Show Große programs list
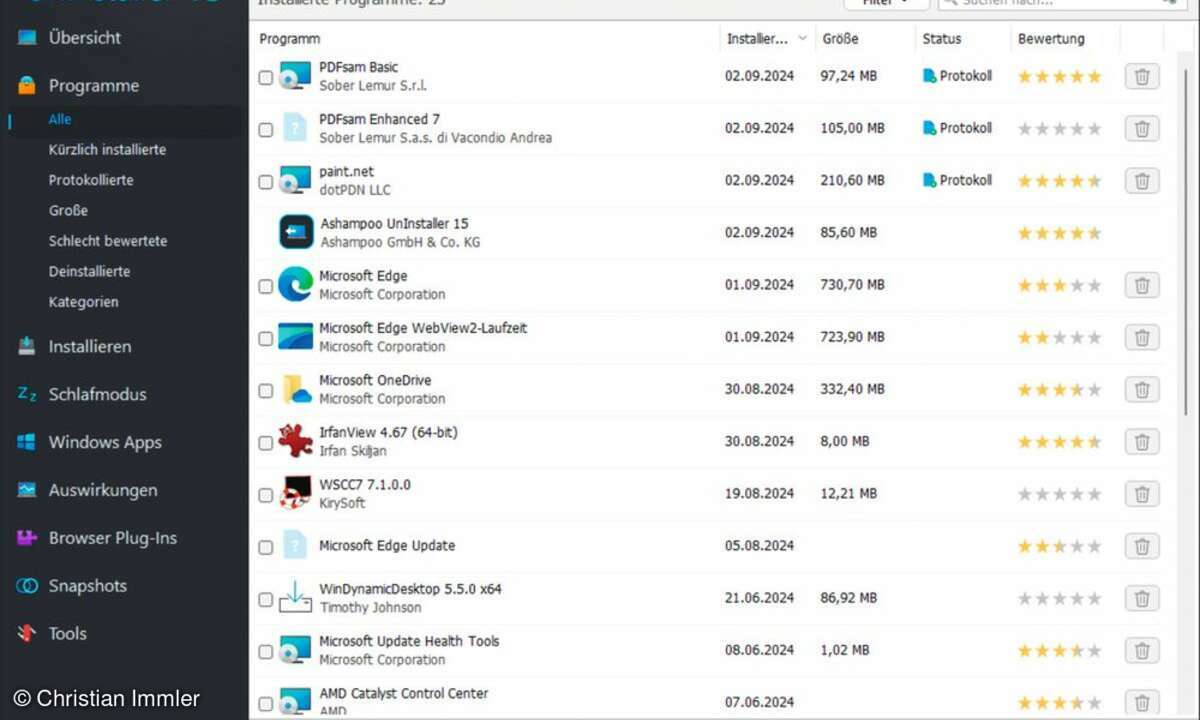This screenshot has width=1200, height=720. (68, 211)
